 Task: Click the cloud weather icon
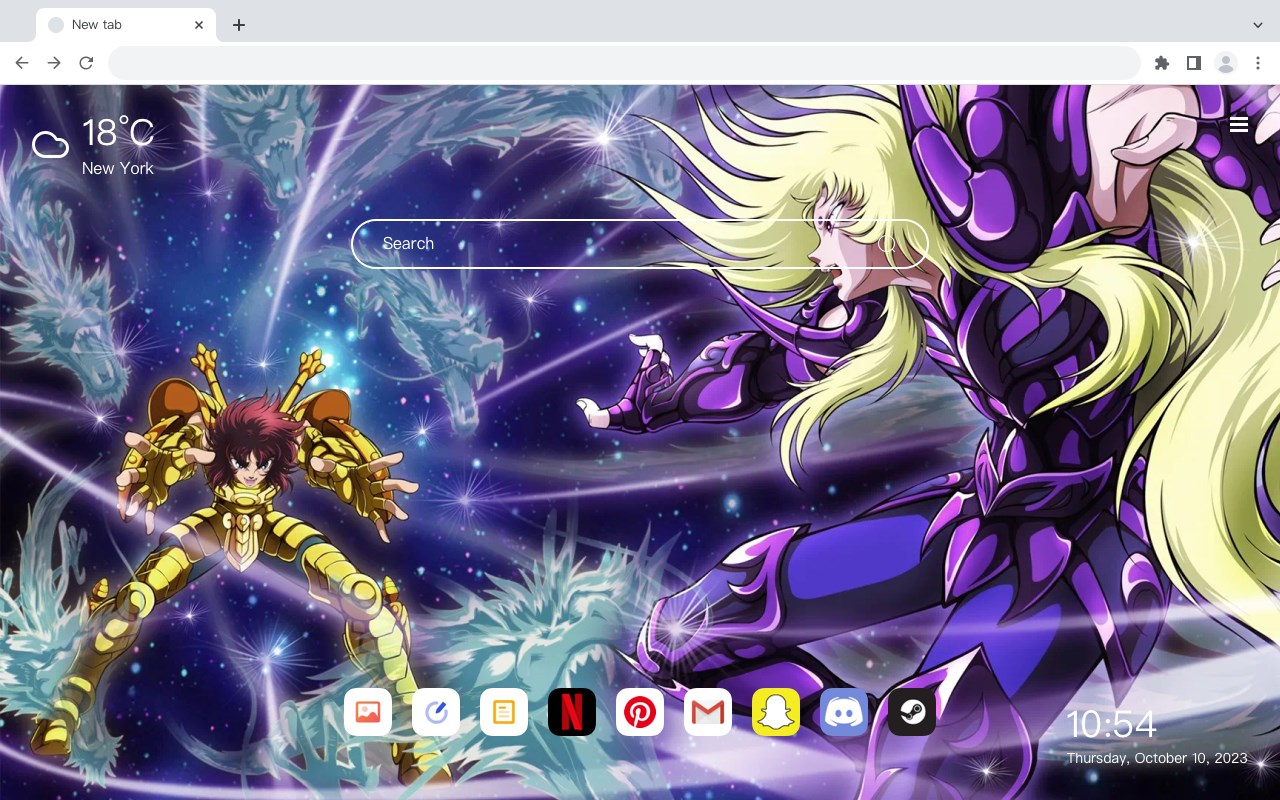click(50, 145)
